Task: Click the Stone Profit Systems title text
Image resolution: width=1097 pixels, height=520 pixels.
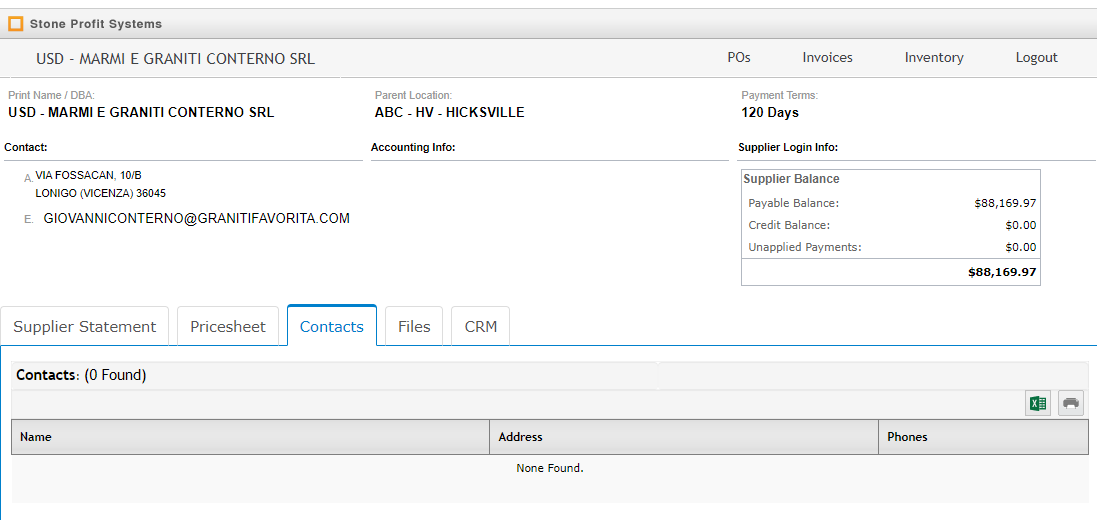Action: 96,24
